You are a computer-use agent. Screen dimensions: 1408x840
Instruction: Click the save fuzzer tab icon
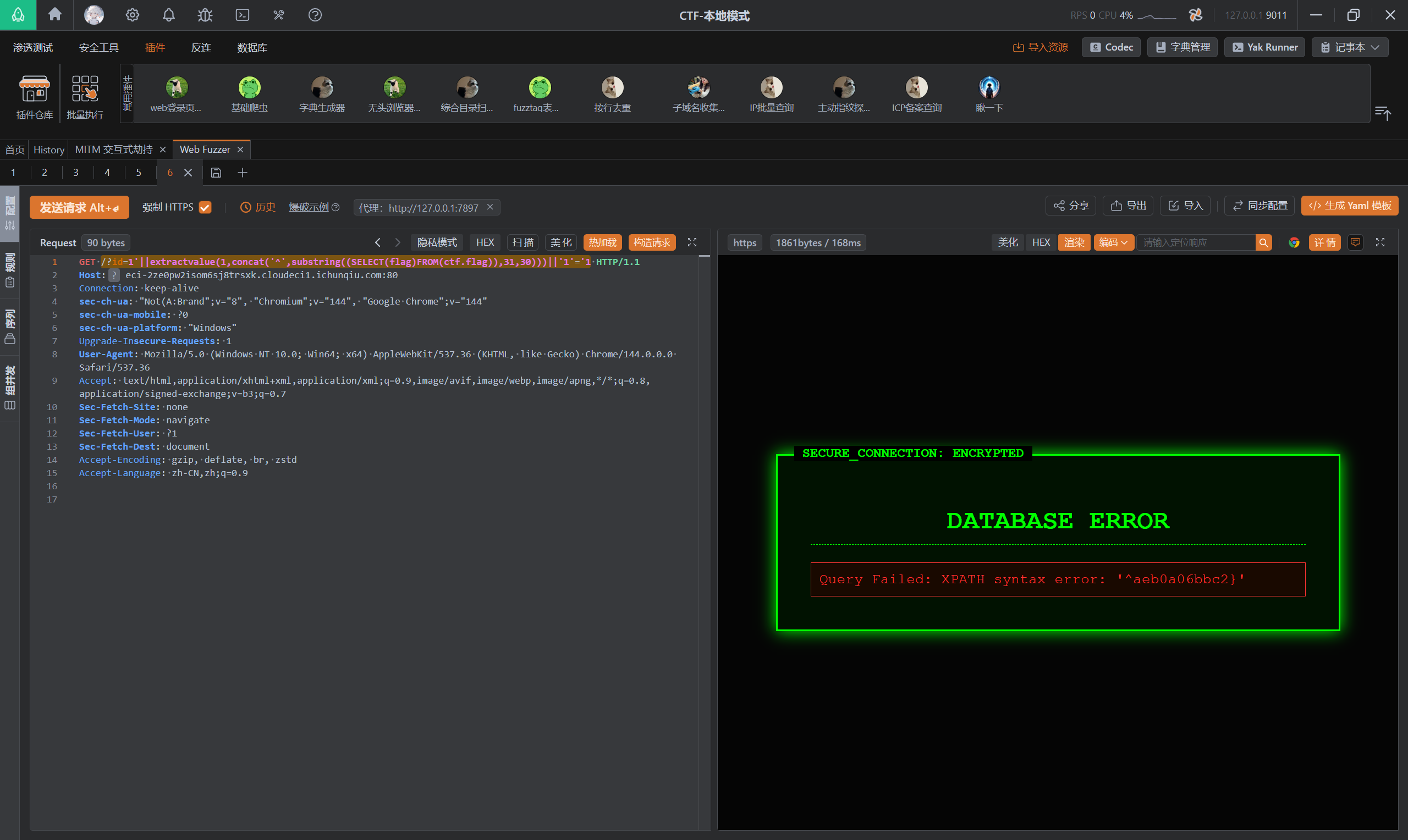(x=216, y=173)
